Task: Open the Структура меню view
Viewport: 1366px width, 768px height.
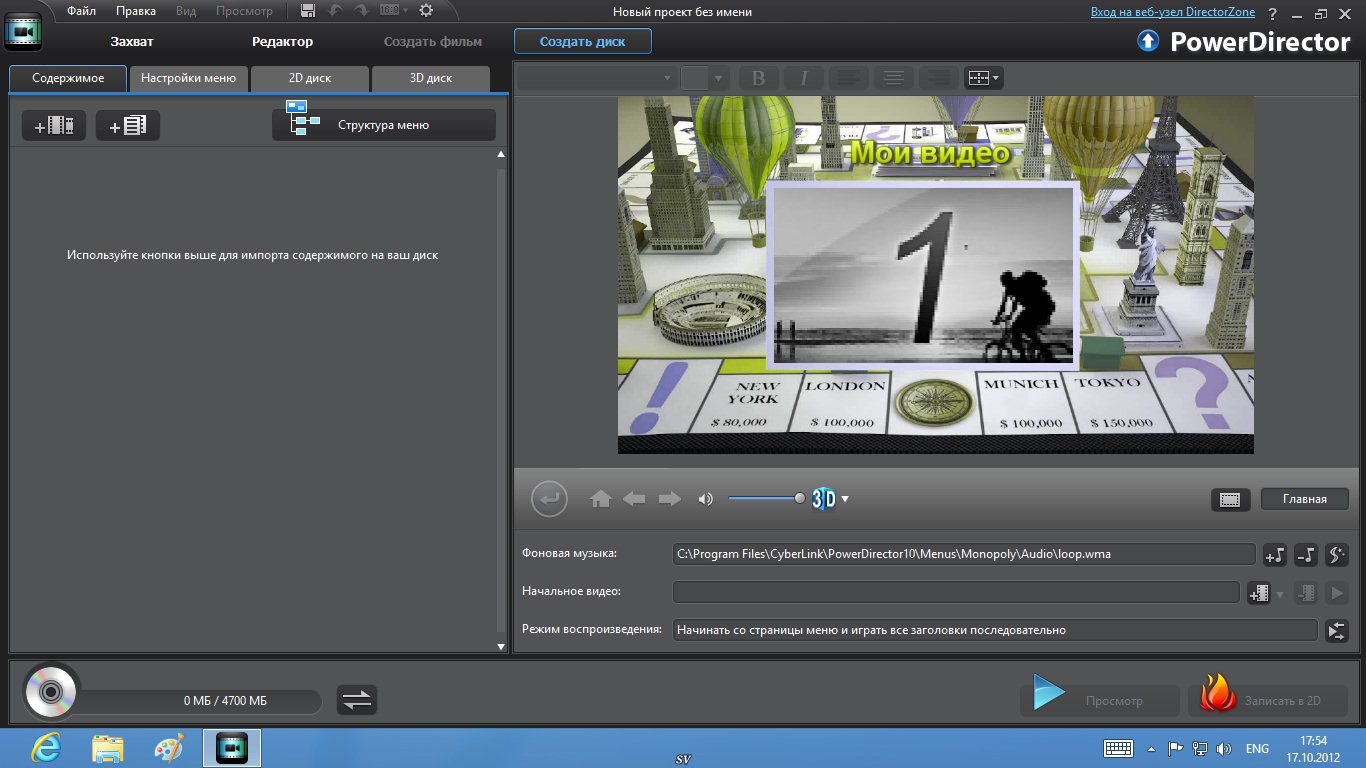Action: coord(384,125)
